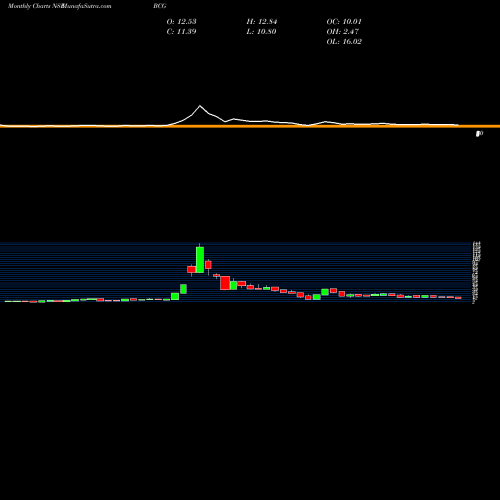Select the low price text L: 10.80
500x500 pixels.
tap(262, 32)
